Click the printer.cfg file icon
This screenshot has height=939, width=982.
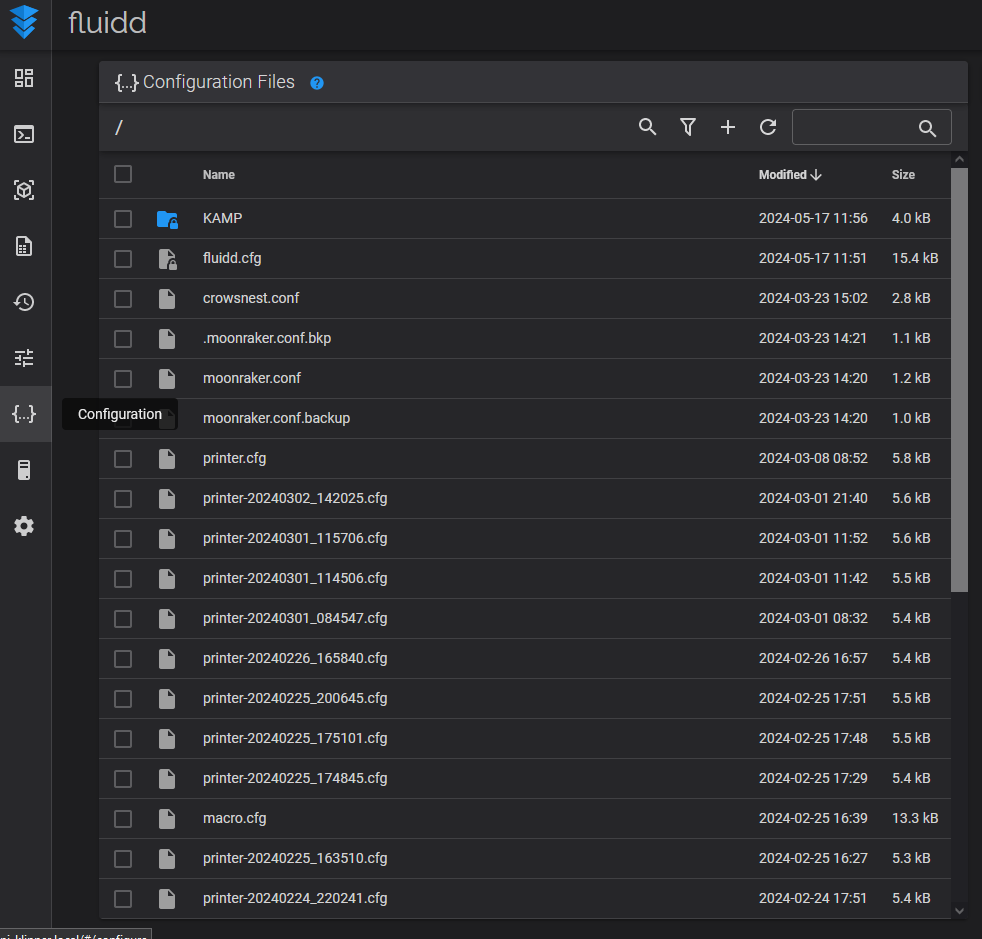click(x=167, y=459)
